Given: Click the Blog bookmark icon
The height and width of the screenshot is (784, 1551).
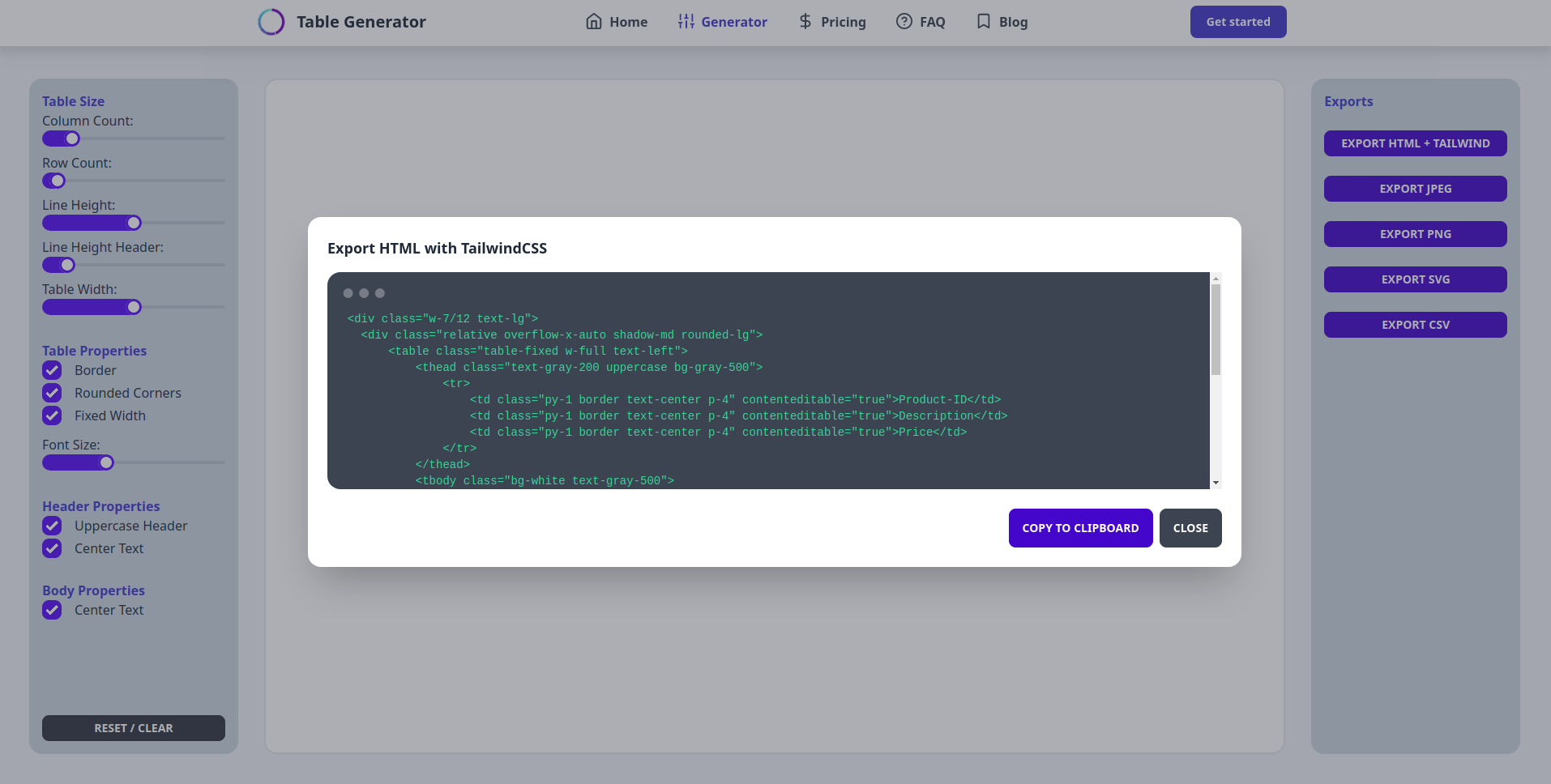Looking at the screenshot, I should tap(983, 22).
